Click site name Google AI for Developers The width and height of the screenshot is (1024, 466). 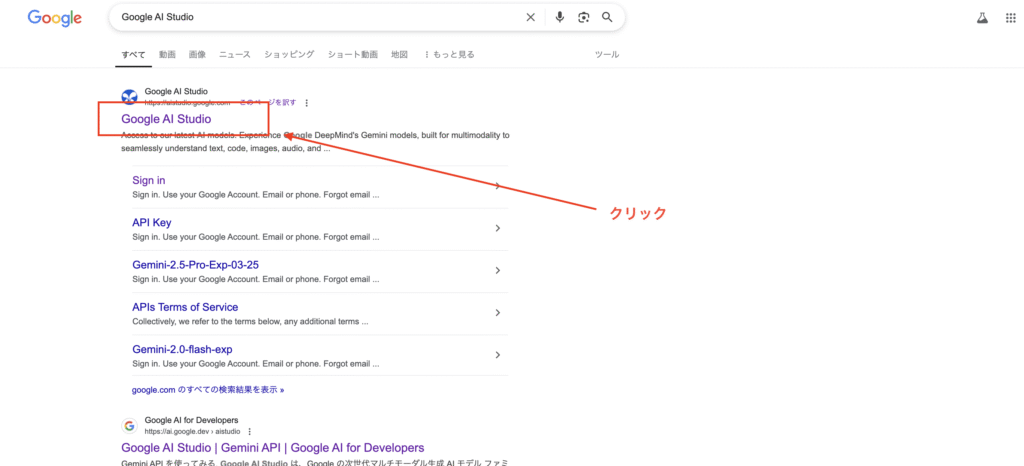tap(191, 420)
